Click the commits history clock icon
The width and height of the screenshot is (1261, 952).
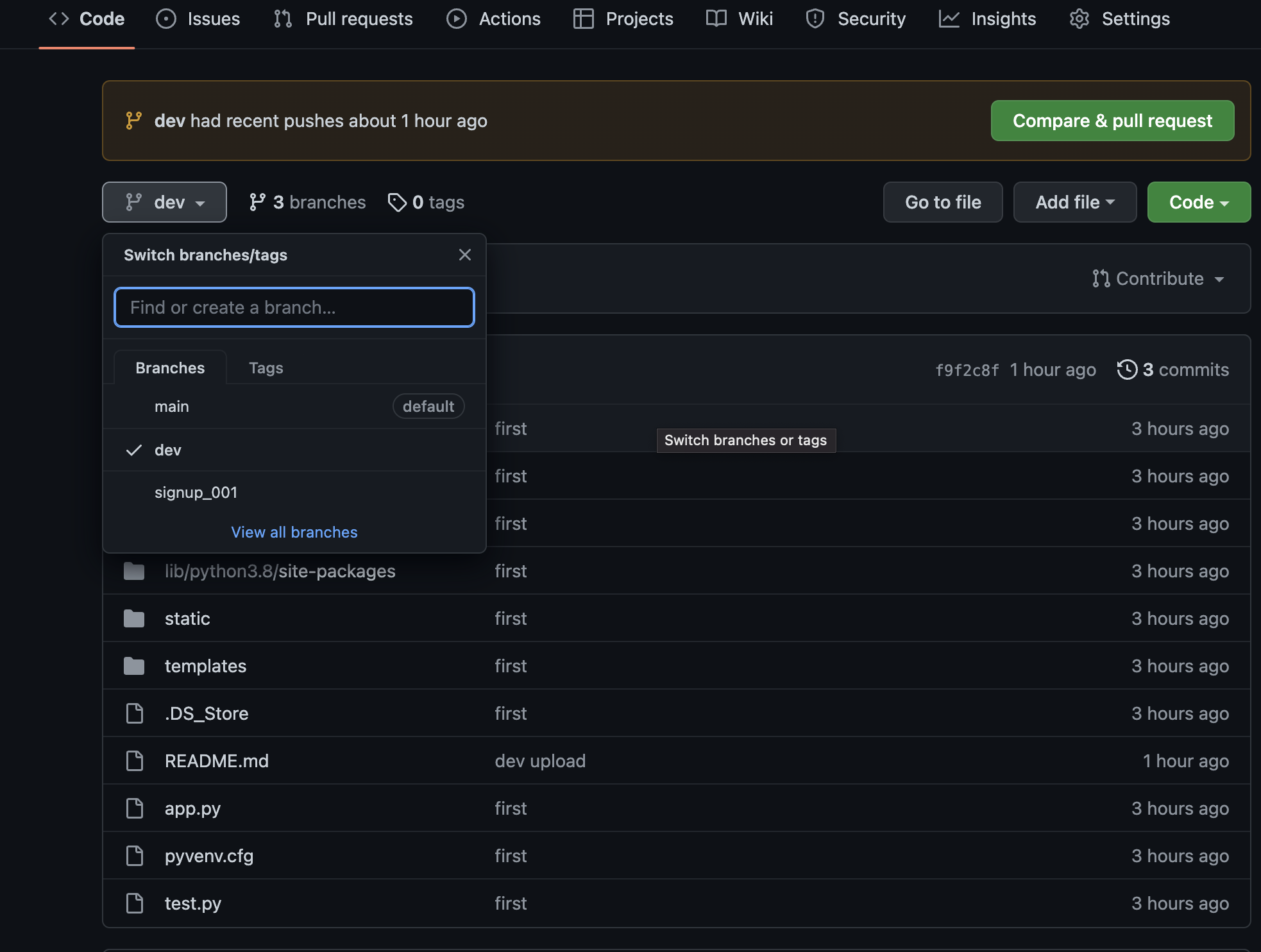tap(1127, 370)
